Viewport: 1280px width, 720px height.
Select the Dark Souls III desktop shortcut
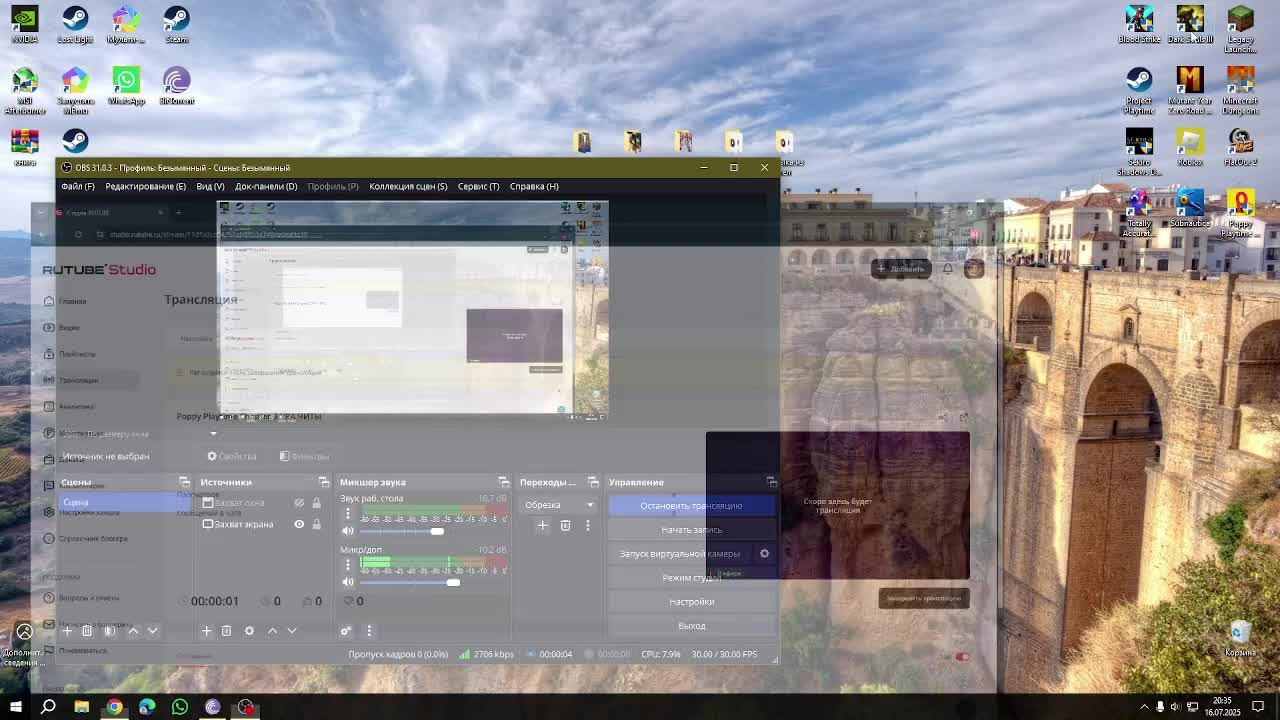[1190, 25]
